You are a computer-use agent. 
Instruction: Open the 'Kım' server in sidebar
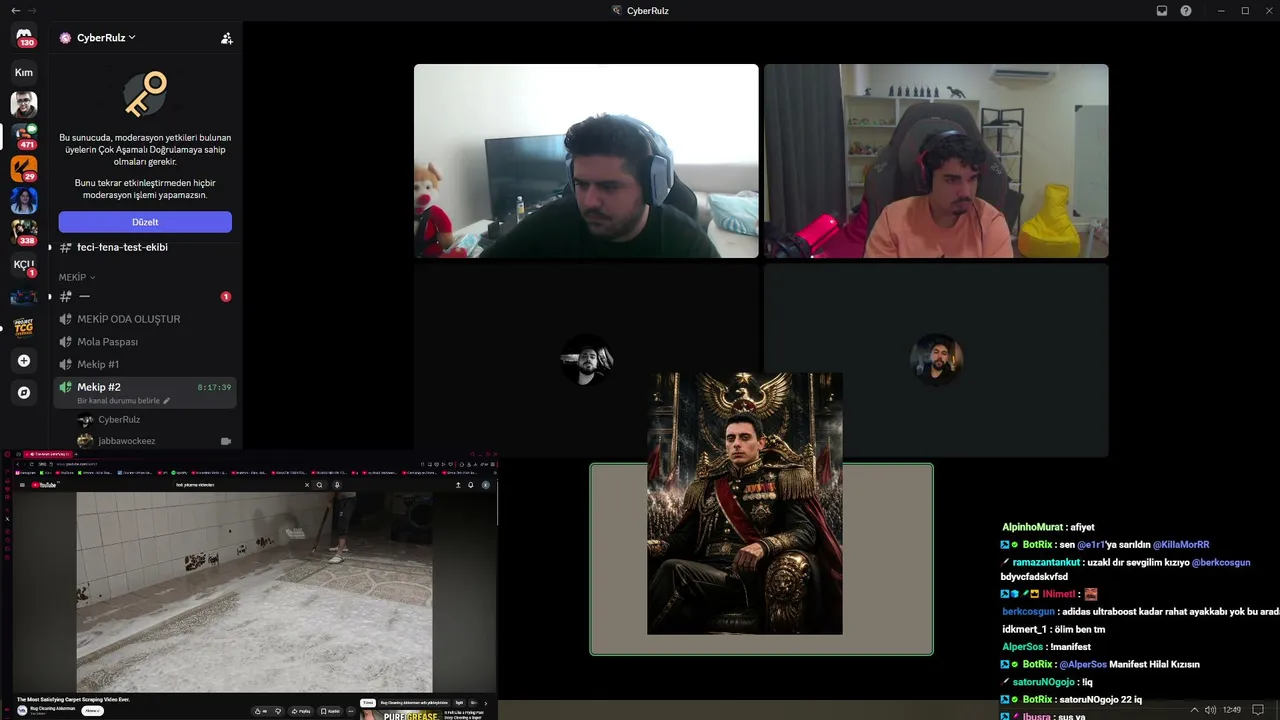(x=24, y=72)
